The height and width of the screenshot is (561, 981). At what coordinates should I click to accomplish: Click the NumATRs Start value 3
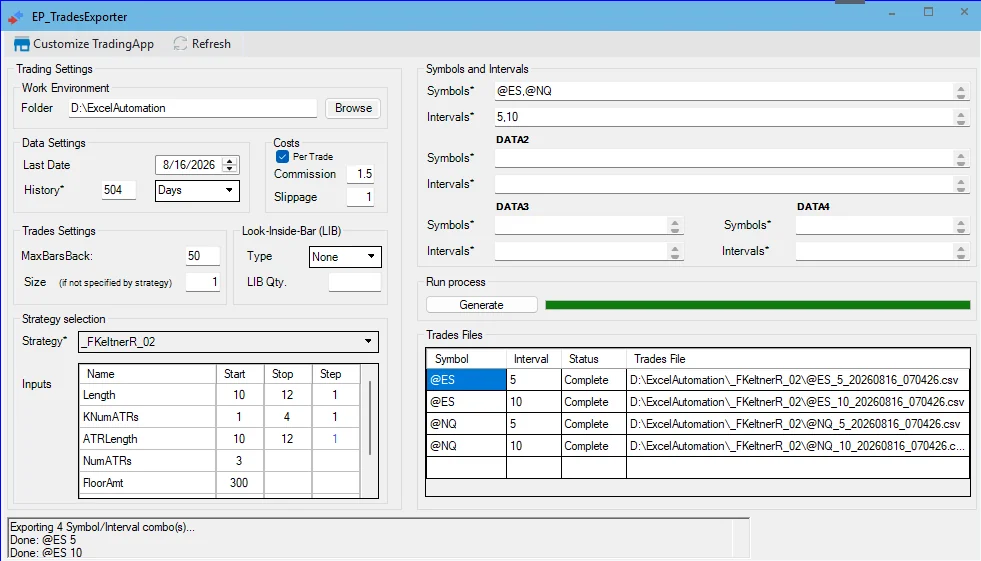pos(239,461)
